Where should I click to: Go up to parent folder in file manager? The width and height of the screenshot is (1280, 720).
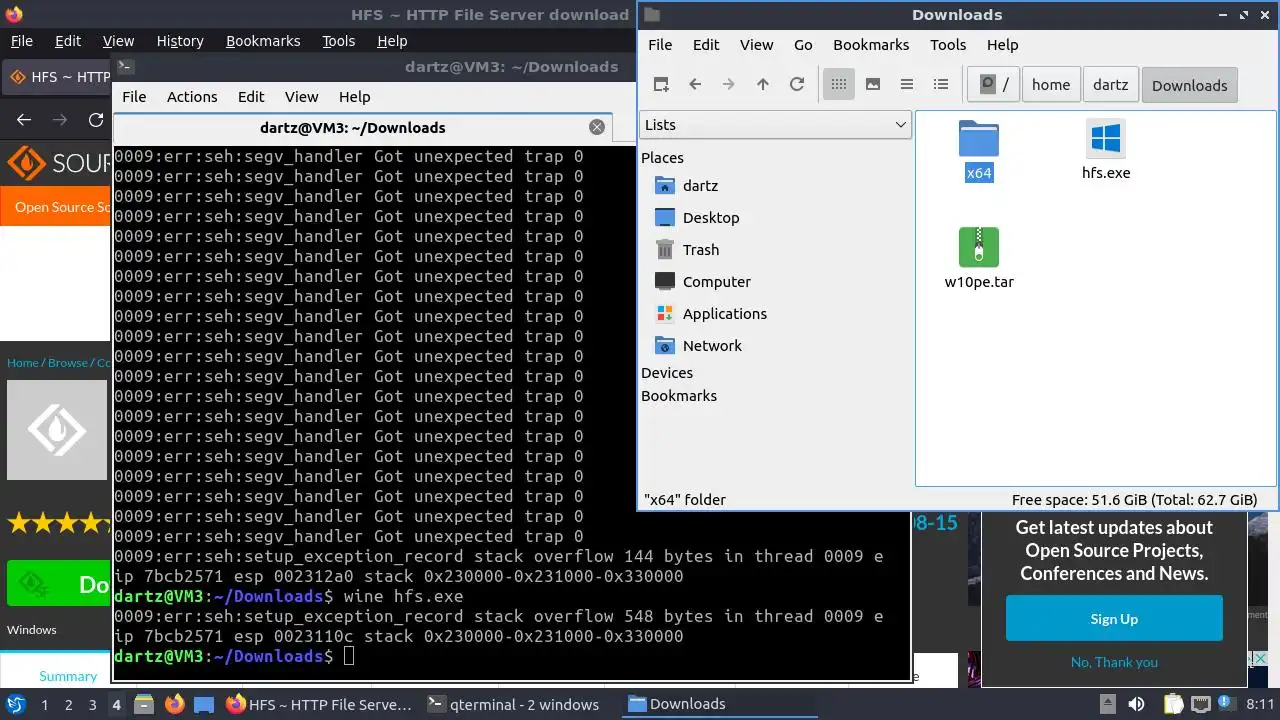point(763,85)
